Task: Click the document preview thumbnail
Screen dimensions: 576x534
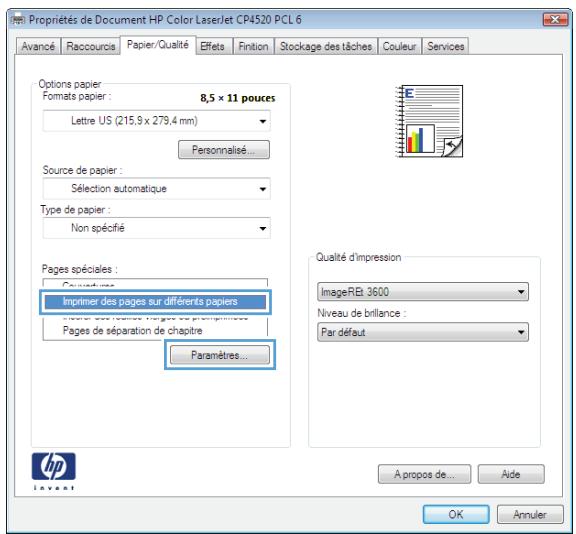Action: [429, 121]
